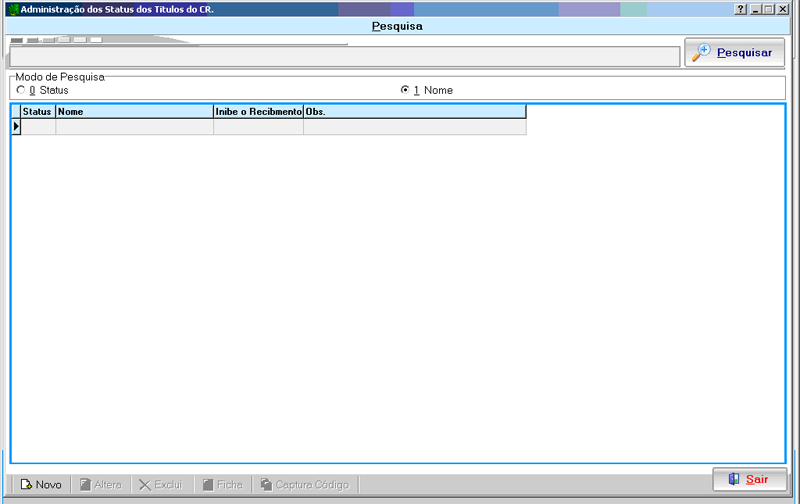Image resolution: width=800 pixels, height=504 pixels.
Task: Click the empty Nome cell in first row
Action: pos(134,127)
